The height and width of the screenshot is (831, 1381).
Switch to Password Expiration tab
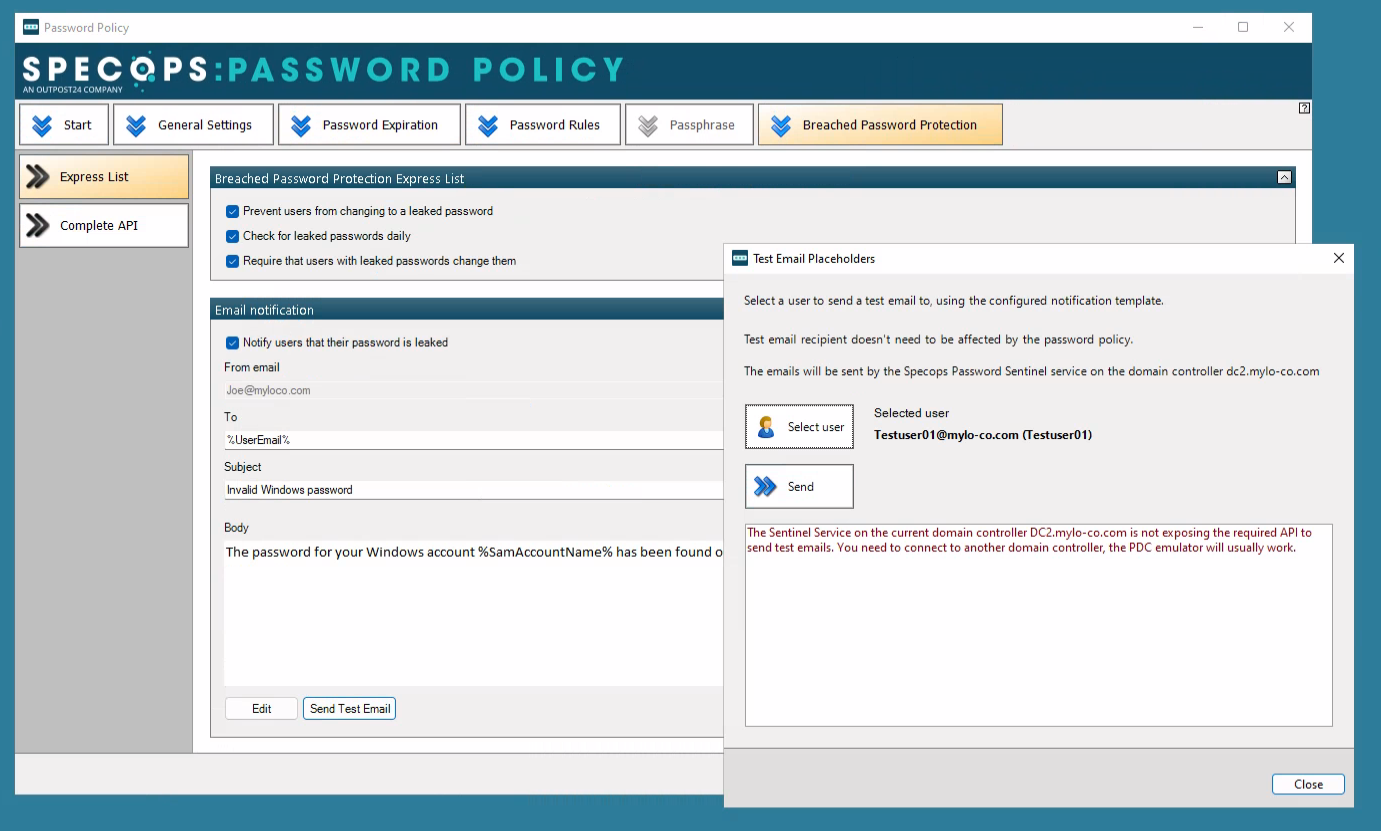click(x=369, y=125)
